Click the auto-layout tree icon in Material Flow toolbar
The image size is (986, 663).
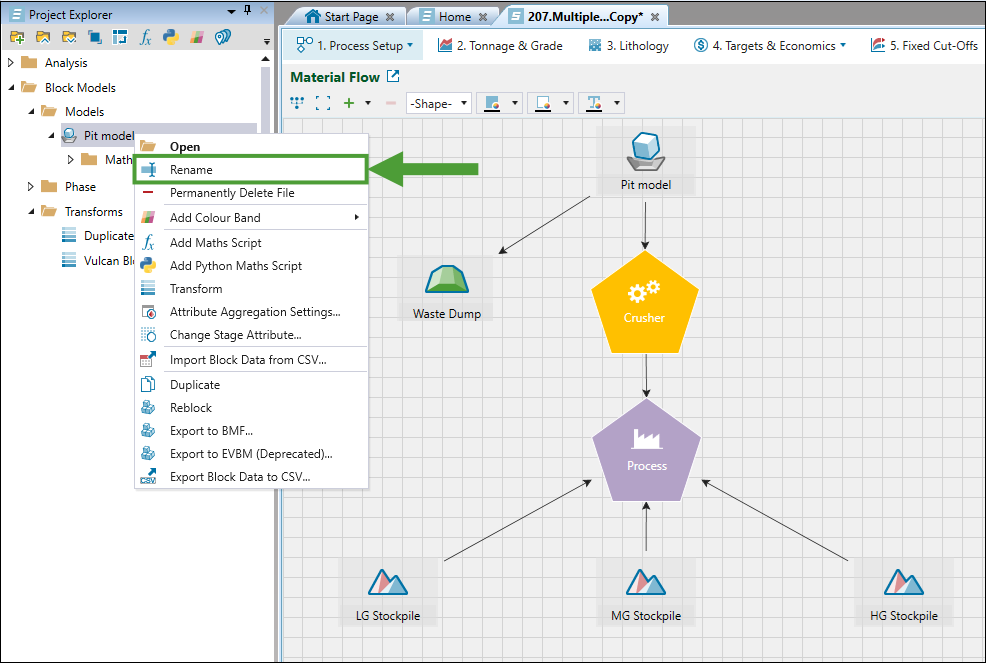coord(297,103)
